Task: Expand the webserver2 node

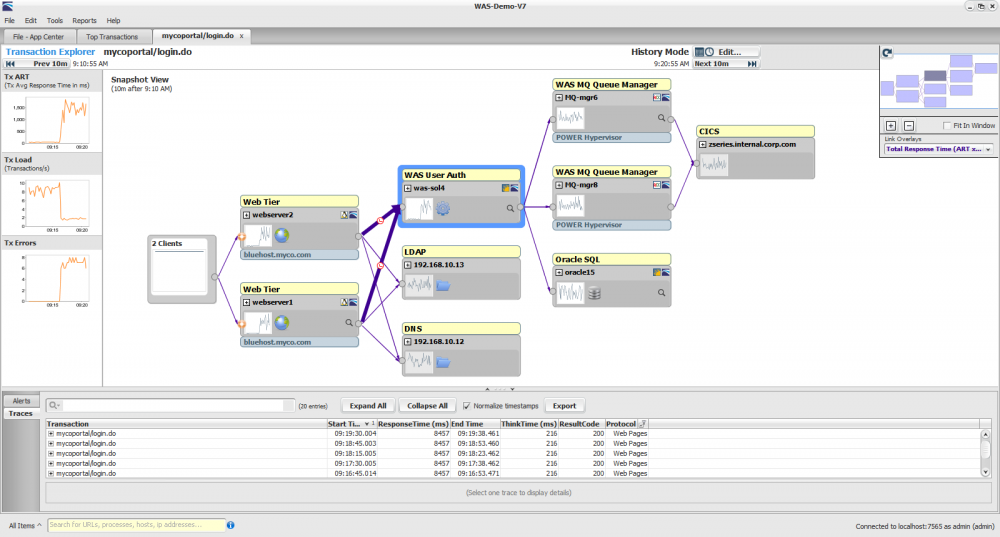Action: click(x=246, y=215)
